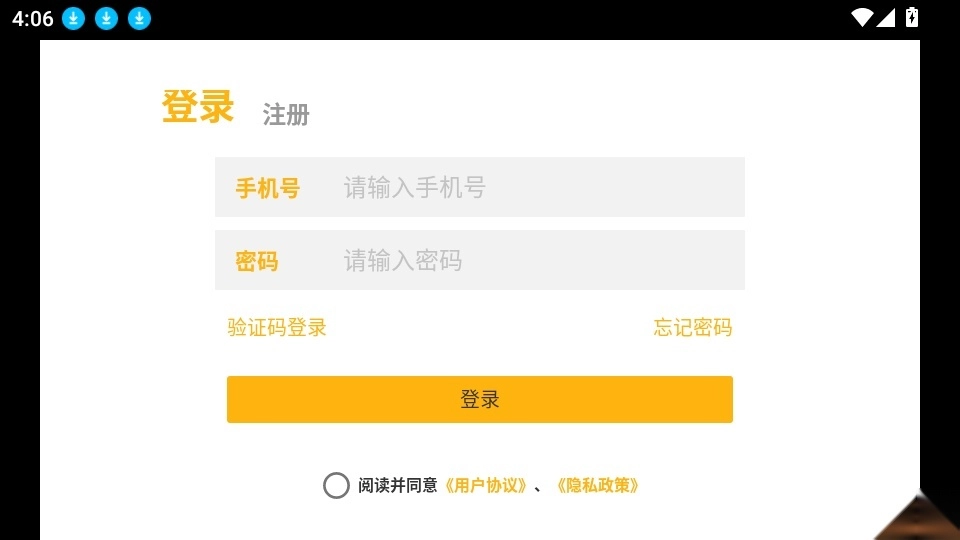The height and width of the screenshot is (540, 960).
Task: Tap the Wi-Fi status icon
Action: [862, 17]
